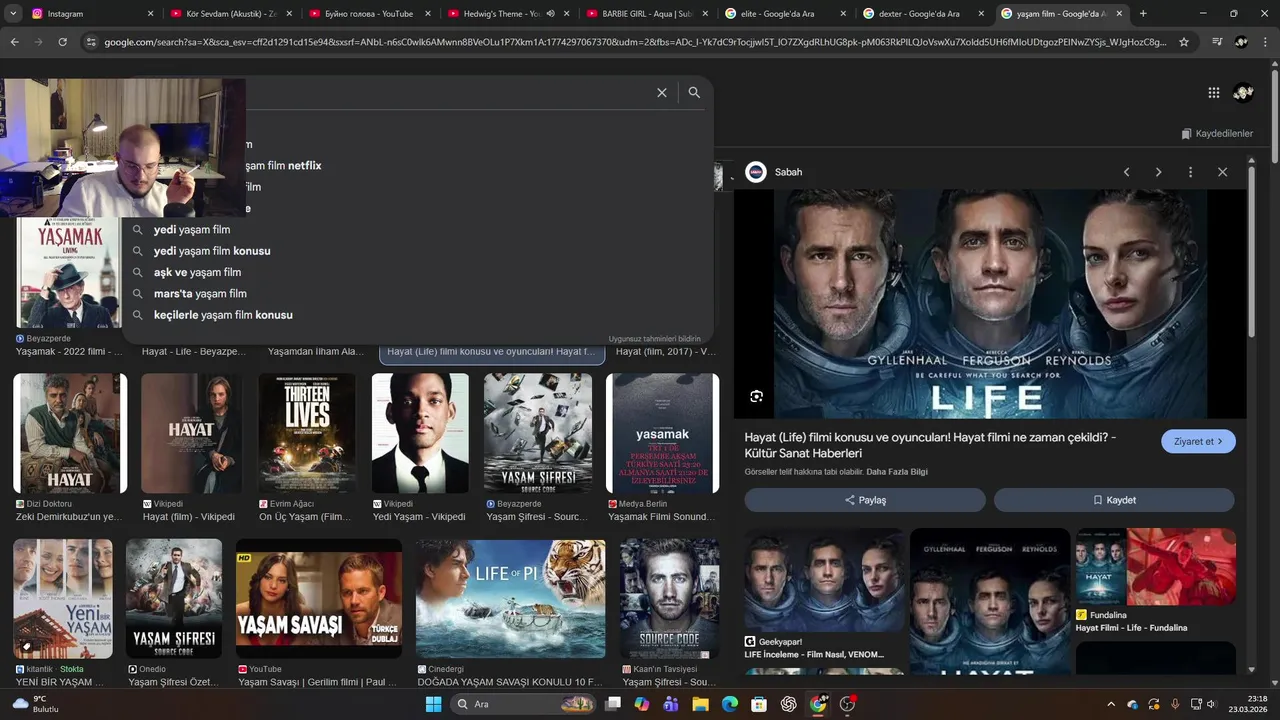Image resolution: width=1280 pixels, height=720 pixels.
Task: Show hidden system tray icons
Action: (1110, 704)
